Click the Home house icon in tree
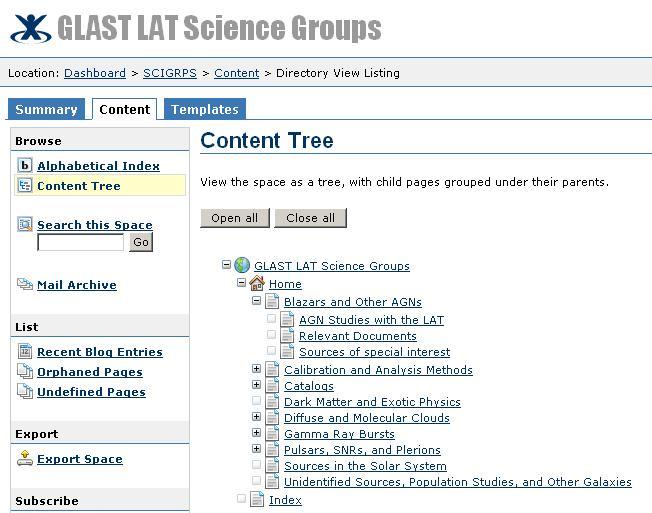This screenshot has width=652, height=513. pos(257,284)
